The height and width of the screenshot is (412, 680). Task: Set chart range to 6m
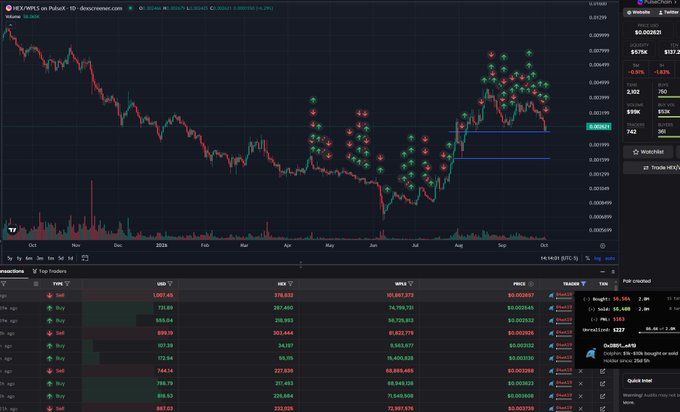(x=29, y=258)
